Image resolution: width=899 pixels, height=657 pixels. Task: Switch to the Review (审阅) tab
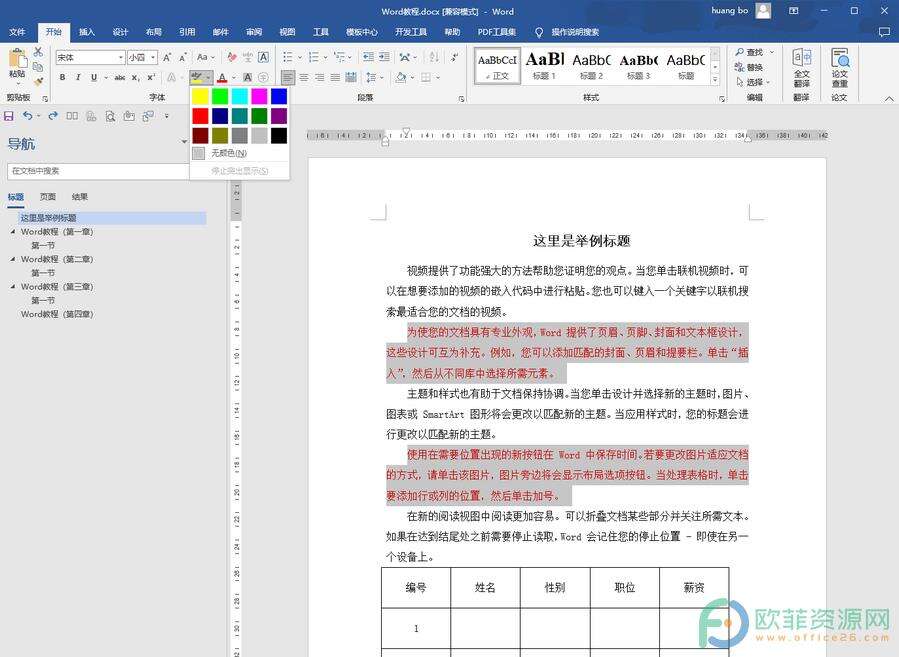[x=254, y=32]
